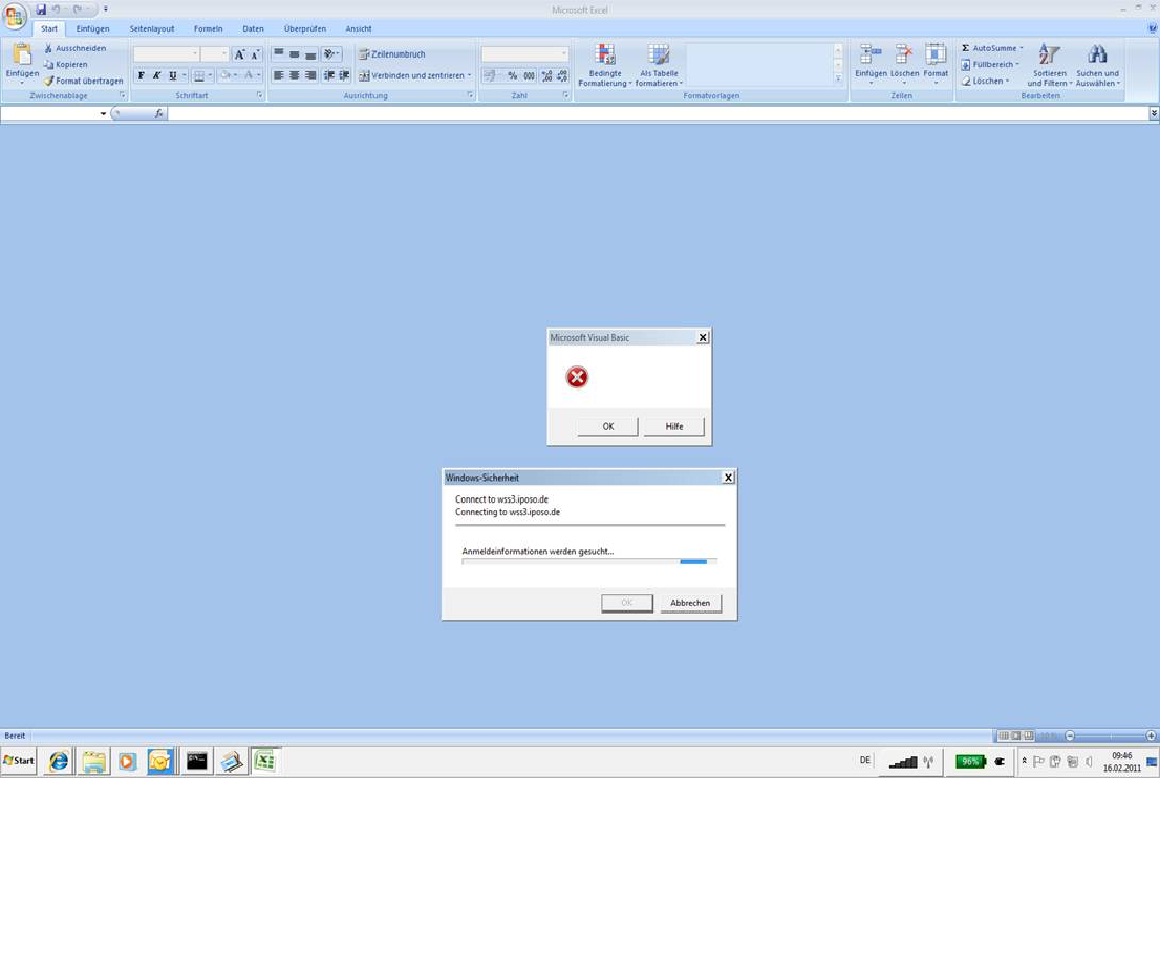Switch to Formeln ribbon tab
Image resolution: width=1164 pixels, height=959 pixels.
208,29
